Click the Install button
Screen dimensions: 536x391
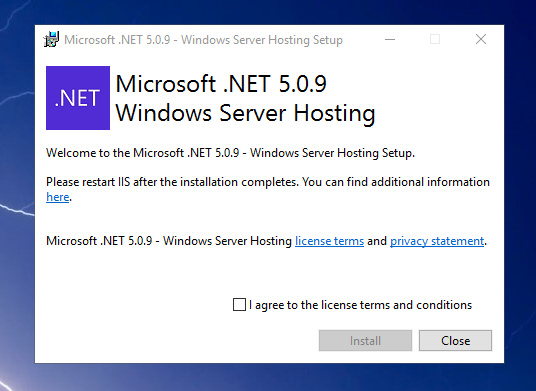[365, 340]
